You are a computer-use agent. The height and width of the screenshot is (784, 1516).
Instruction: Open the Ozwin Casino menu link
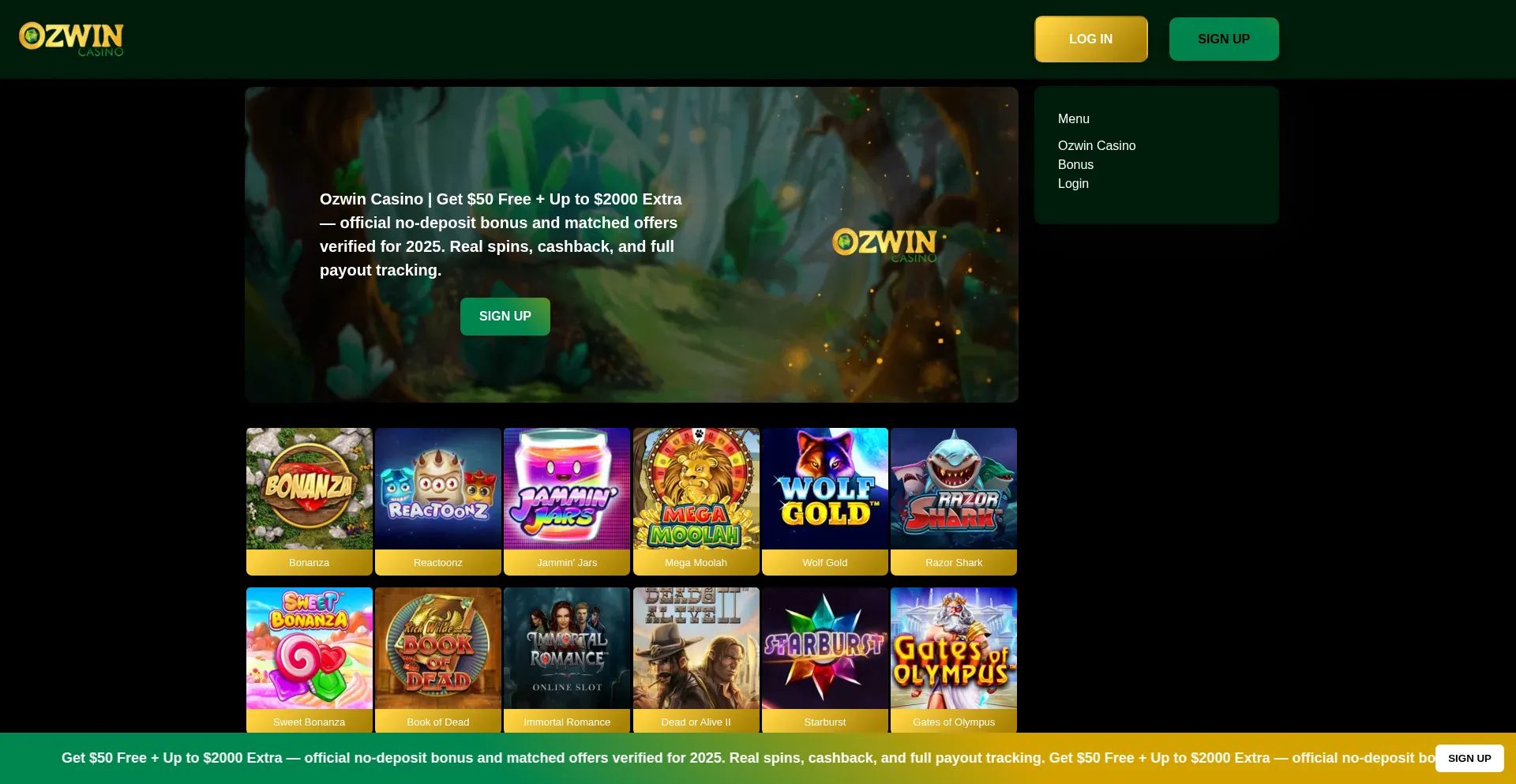tap(1097, 145)
